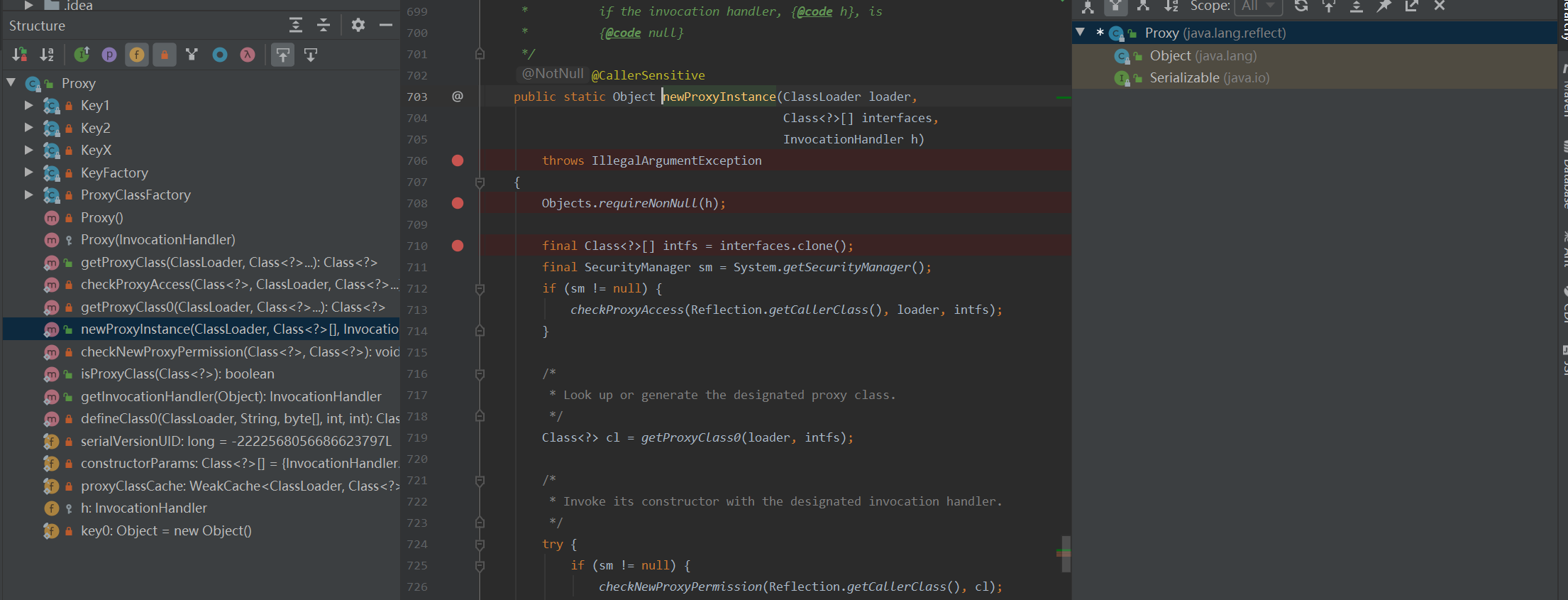Select checkNewProxyPermission method in Structure
This screenshot has height=600, width=1568.
[x=239, y=351]
